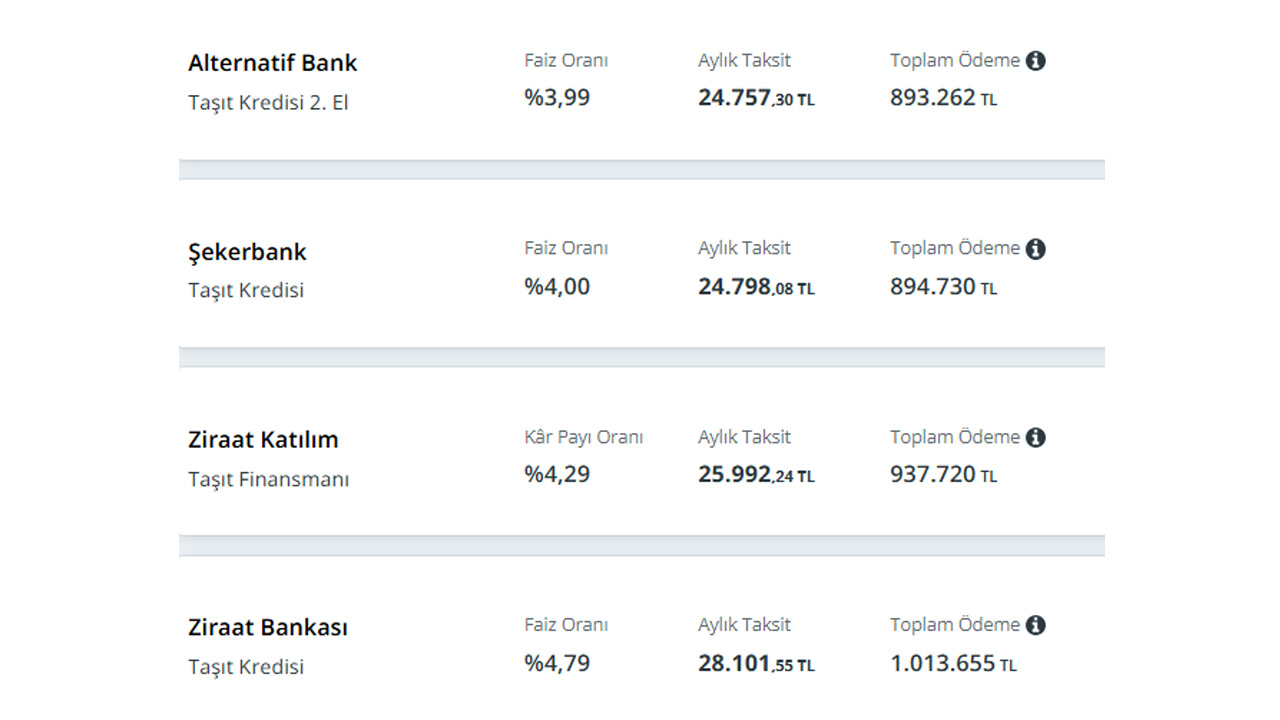Screen dimensions: 1280x720
Task: Click Şekerbank's Taşıt Kredisi product label
Action: coord(246,290)
